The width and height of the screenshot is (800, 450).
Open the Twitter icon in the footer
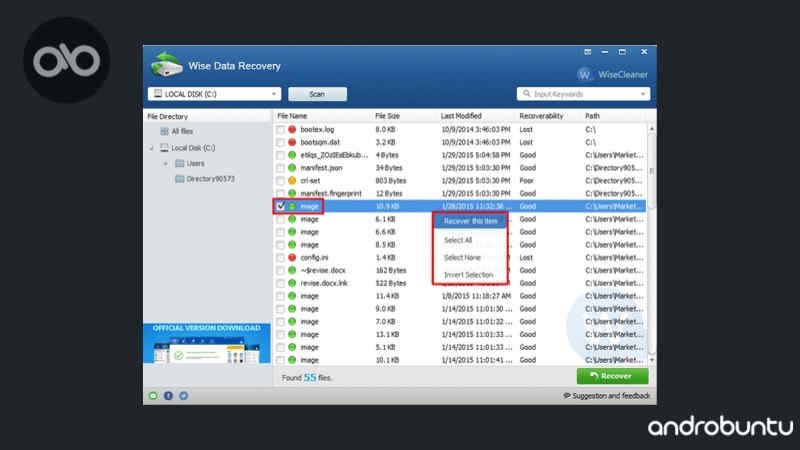184,396
